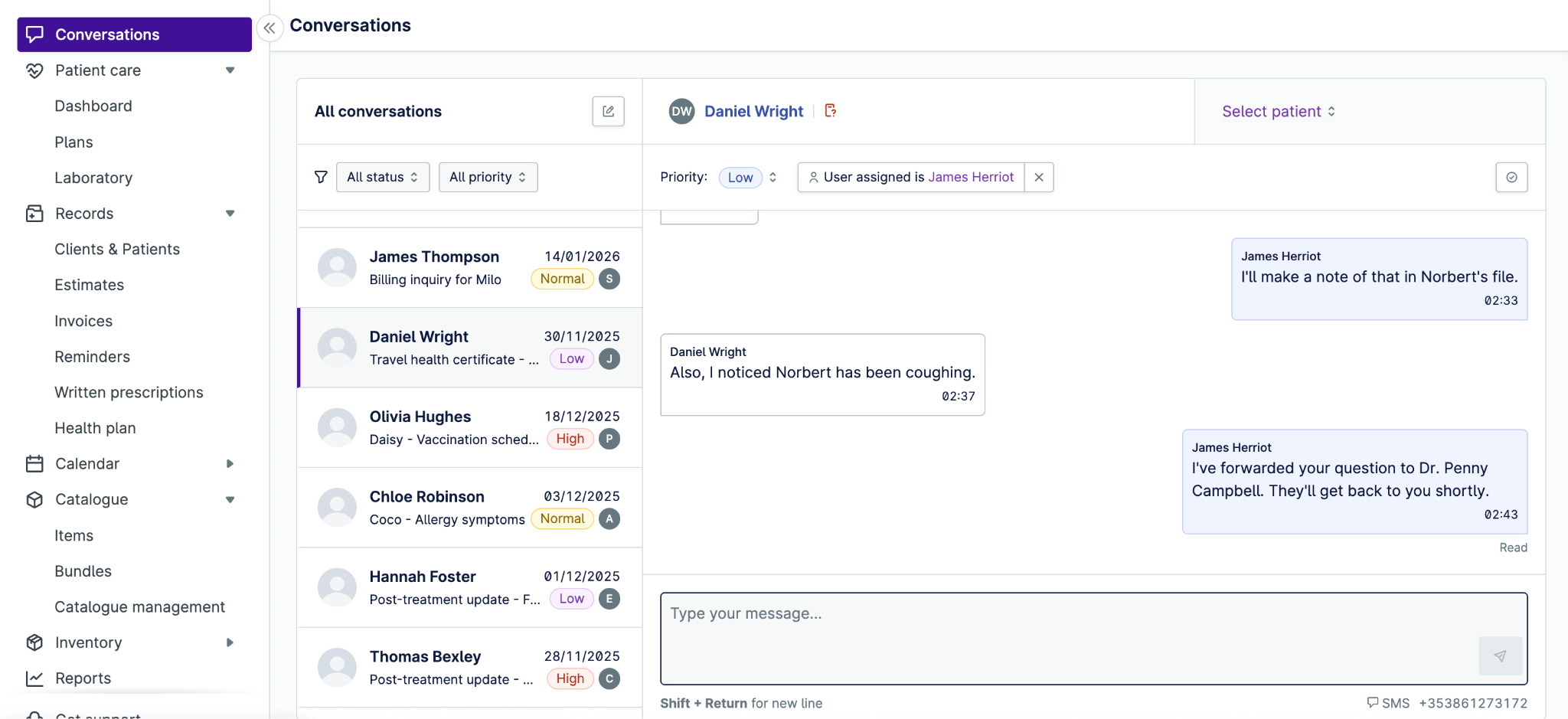This screenshot has height=719, width=1568.
Task: Click the send message paper-plane icon
Action: [1500, 655]
